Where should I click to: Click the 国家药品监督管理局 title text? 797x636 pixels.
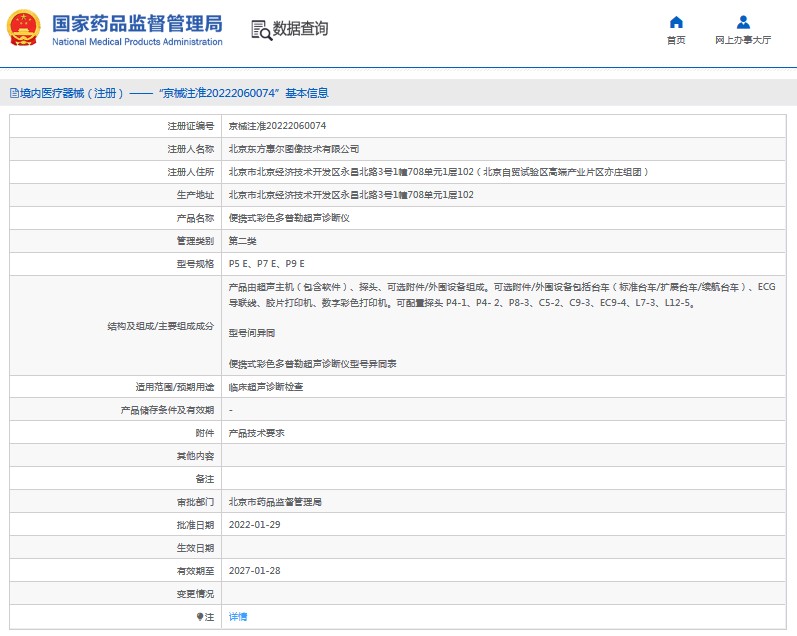point(137,23)
